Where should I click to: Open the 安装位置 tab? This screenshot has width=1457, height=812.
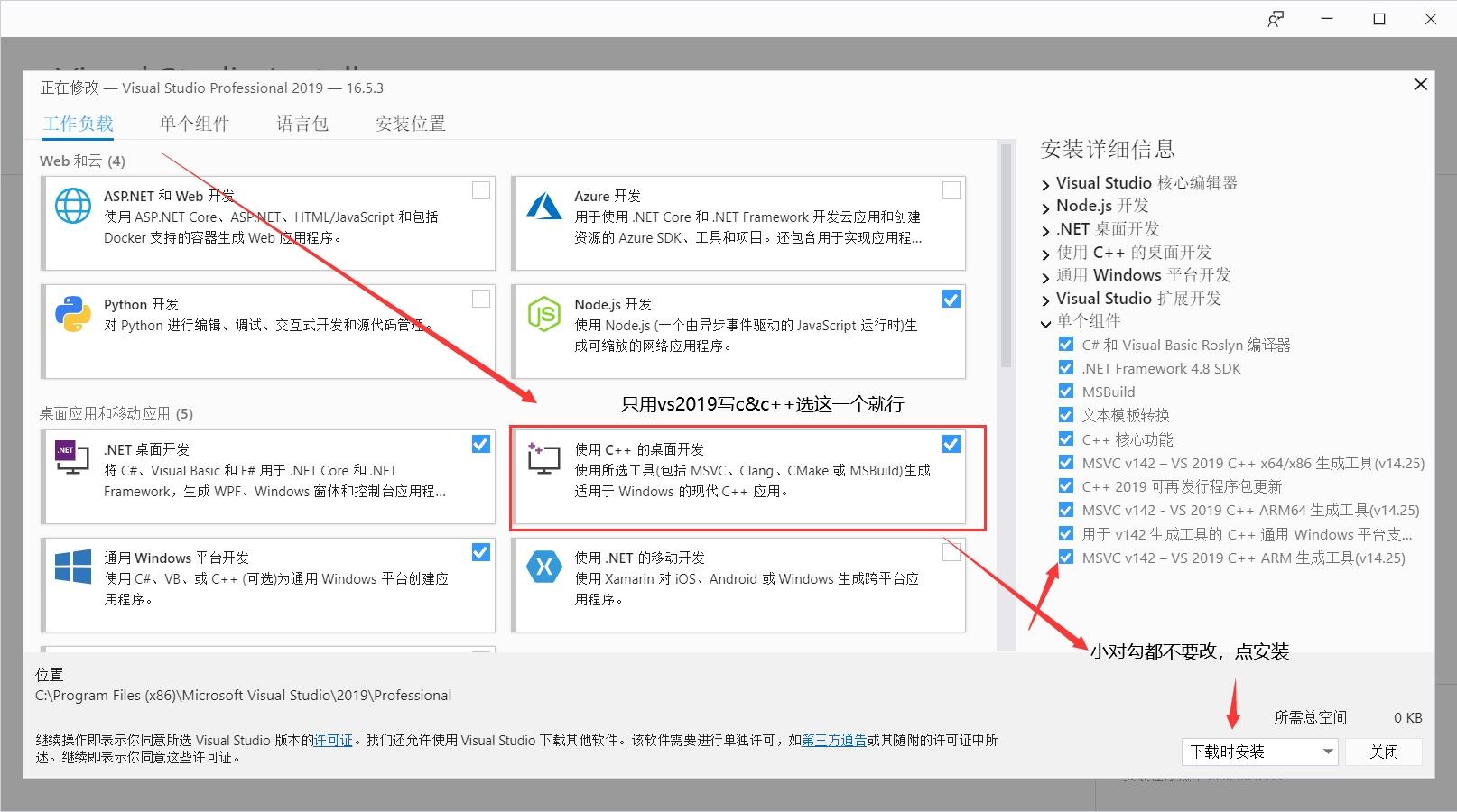click(411, 124)
